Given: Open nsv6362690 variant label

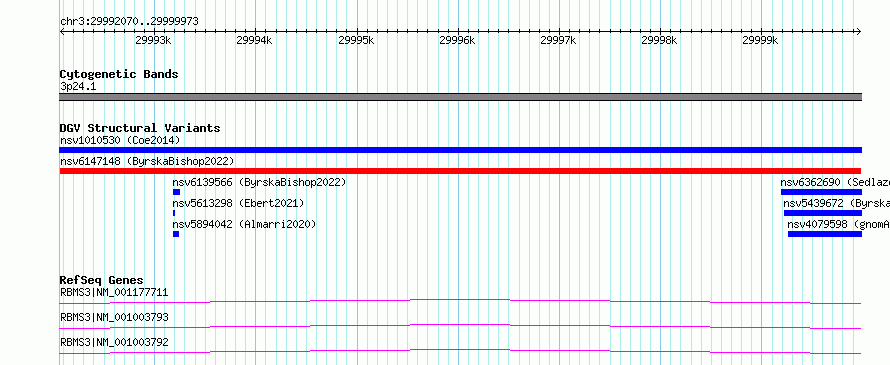Looking at the screenshot, I should click(835, 182).
